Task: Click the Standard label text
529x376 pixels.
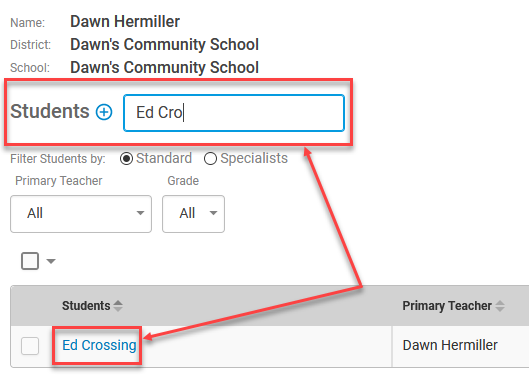Action: pos(164,158)
